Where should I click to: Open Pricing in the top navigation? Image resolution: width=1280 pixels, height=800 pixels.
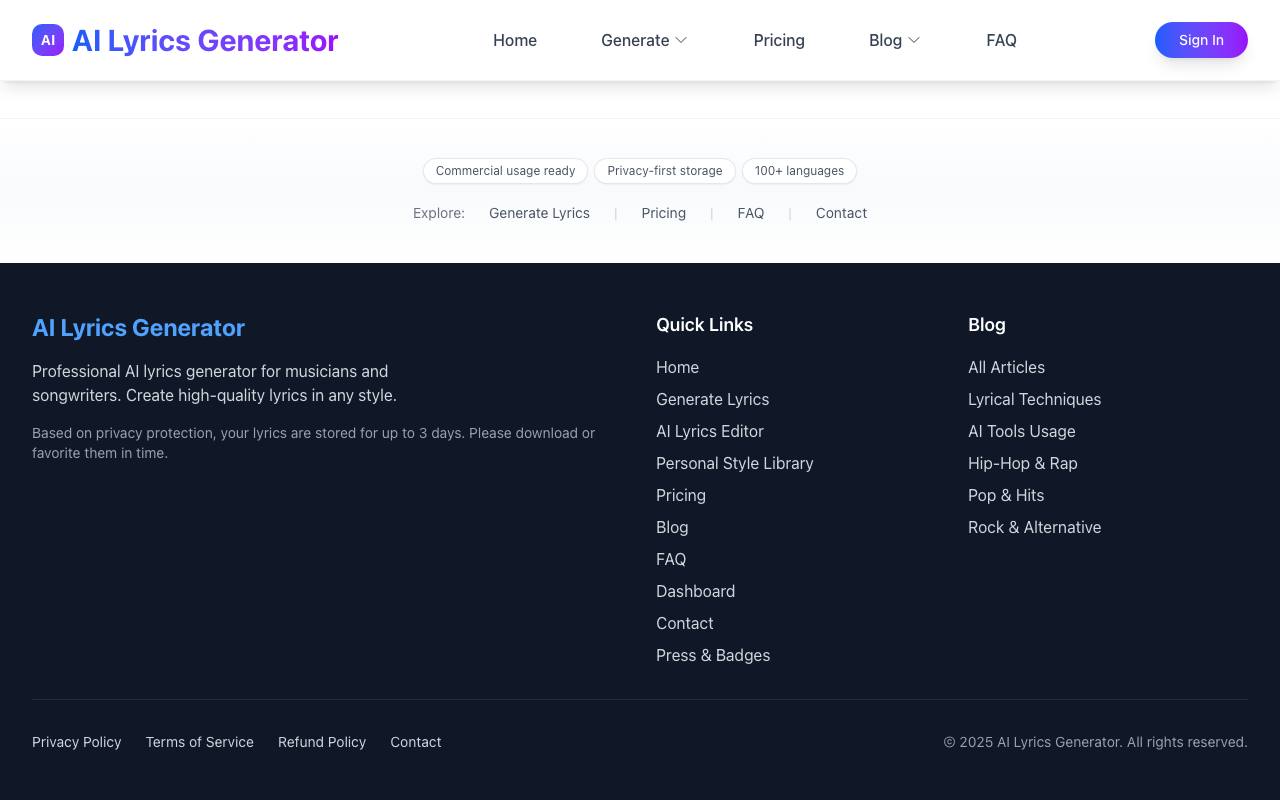point(779,40)
